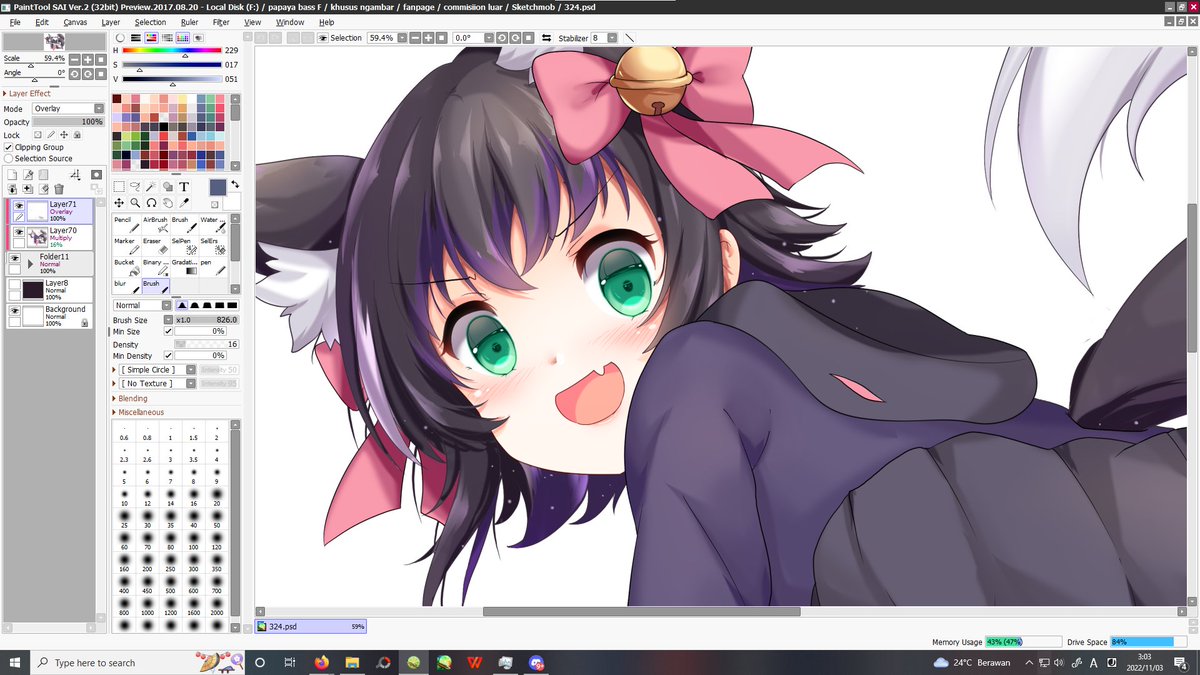Viewport: 1200px width, 675px height.
Task: Hide Layer71 using its eye icon
Action: pos(18,205)
